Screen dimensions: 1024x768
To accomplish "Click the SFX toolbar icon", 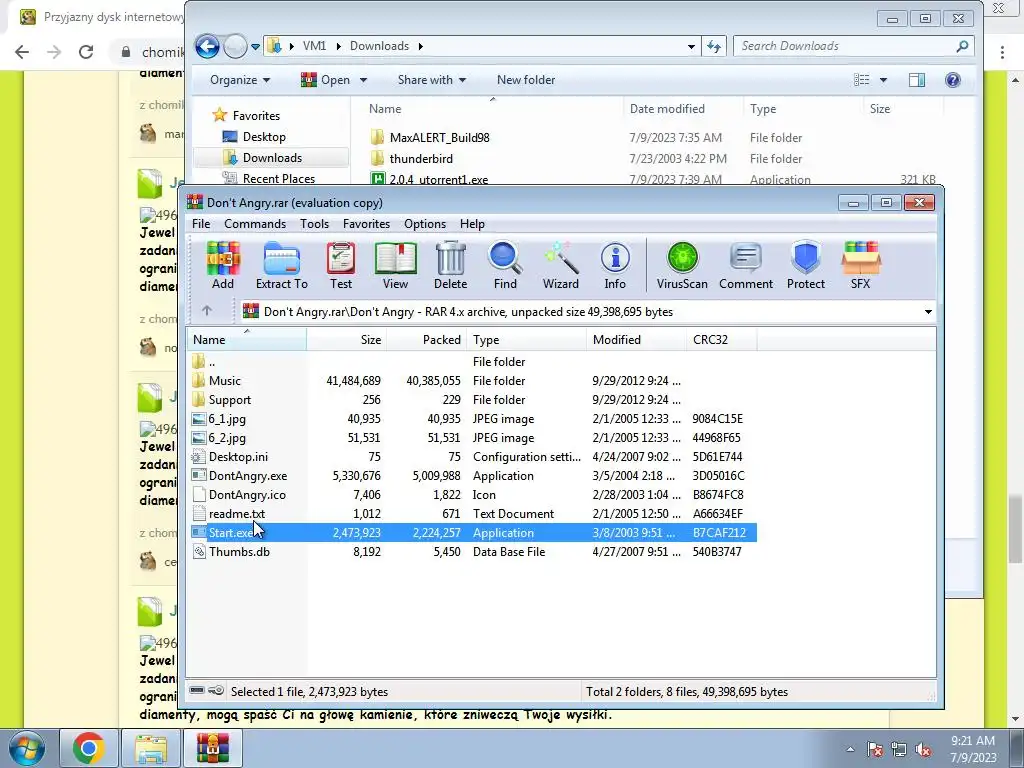I will [860, 265].
